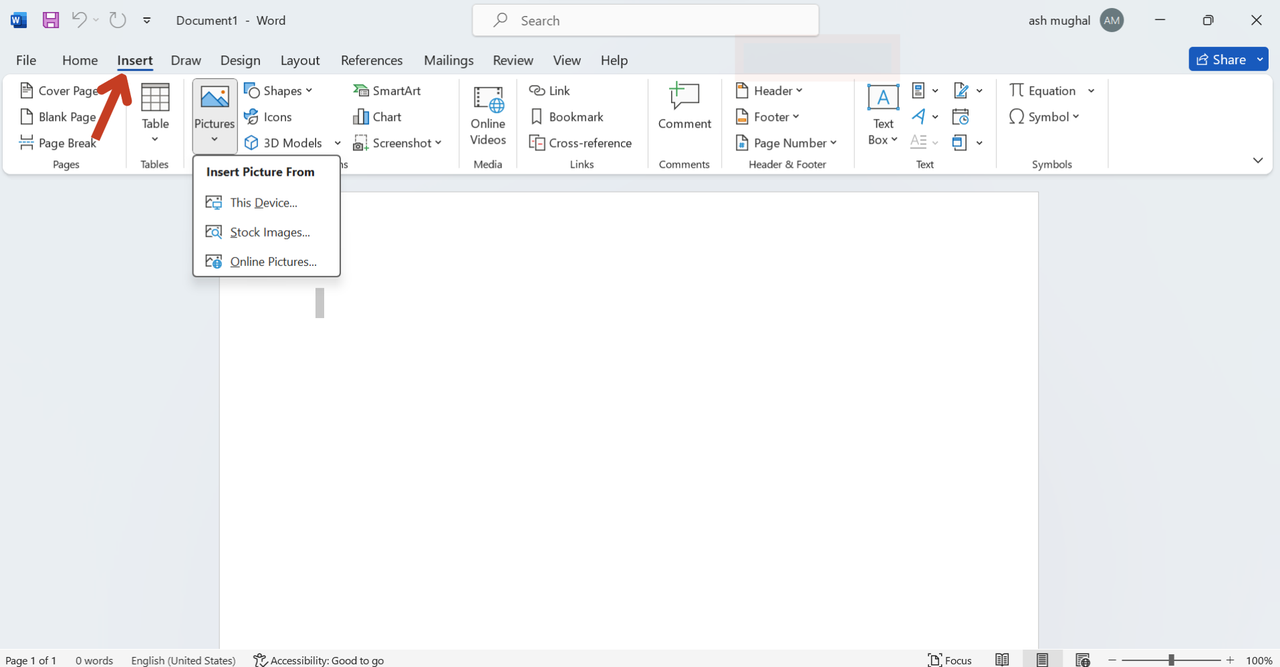Click the Text Box button
Viewport: 1280px width, 667px height.
pos(883,116)
